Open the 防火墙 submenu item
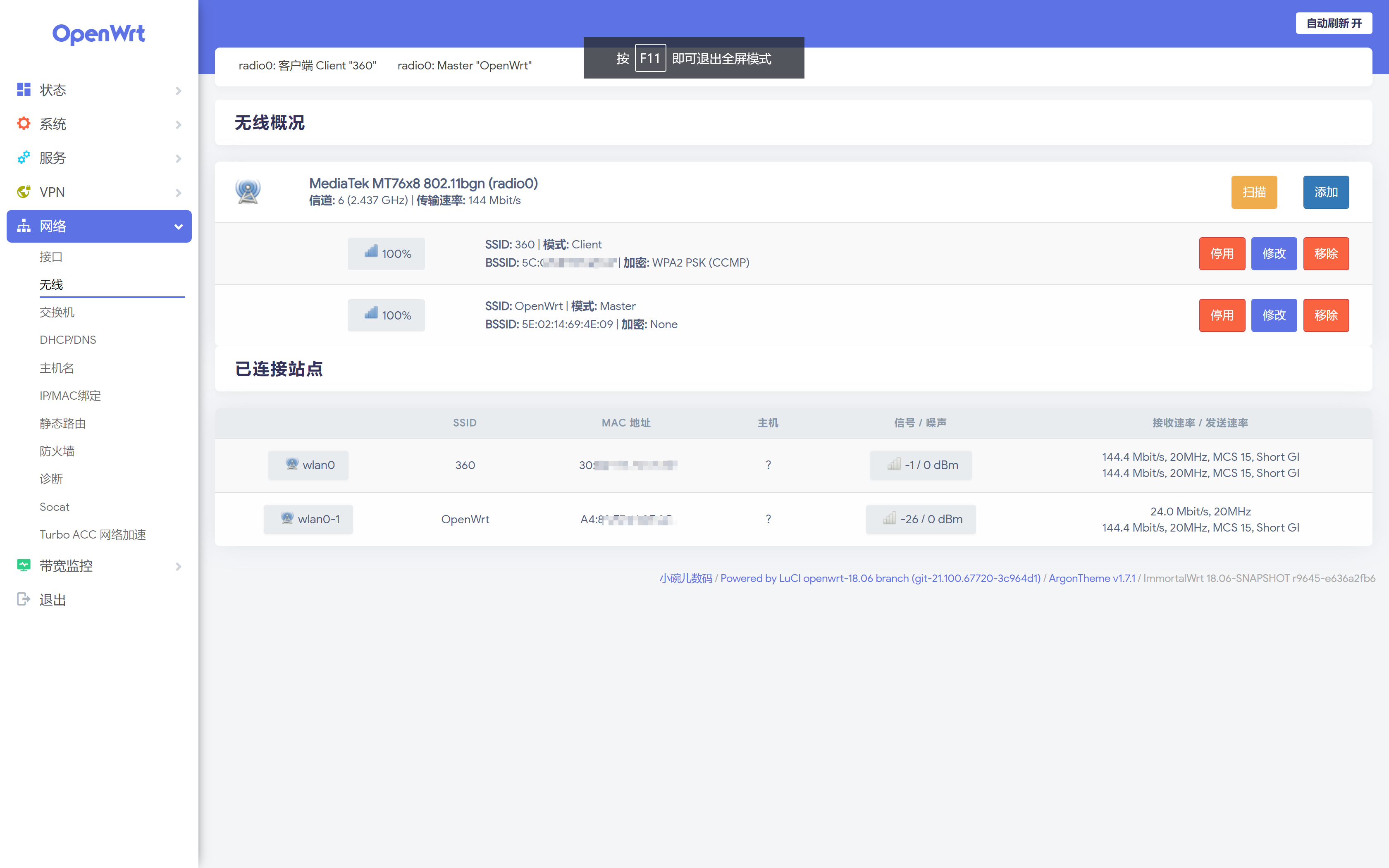The height and width of the screenshot is (868, 1389). pos(57,451)
